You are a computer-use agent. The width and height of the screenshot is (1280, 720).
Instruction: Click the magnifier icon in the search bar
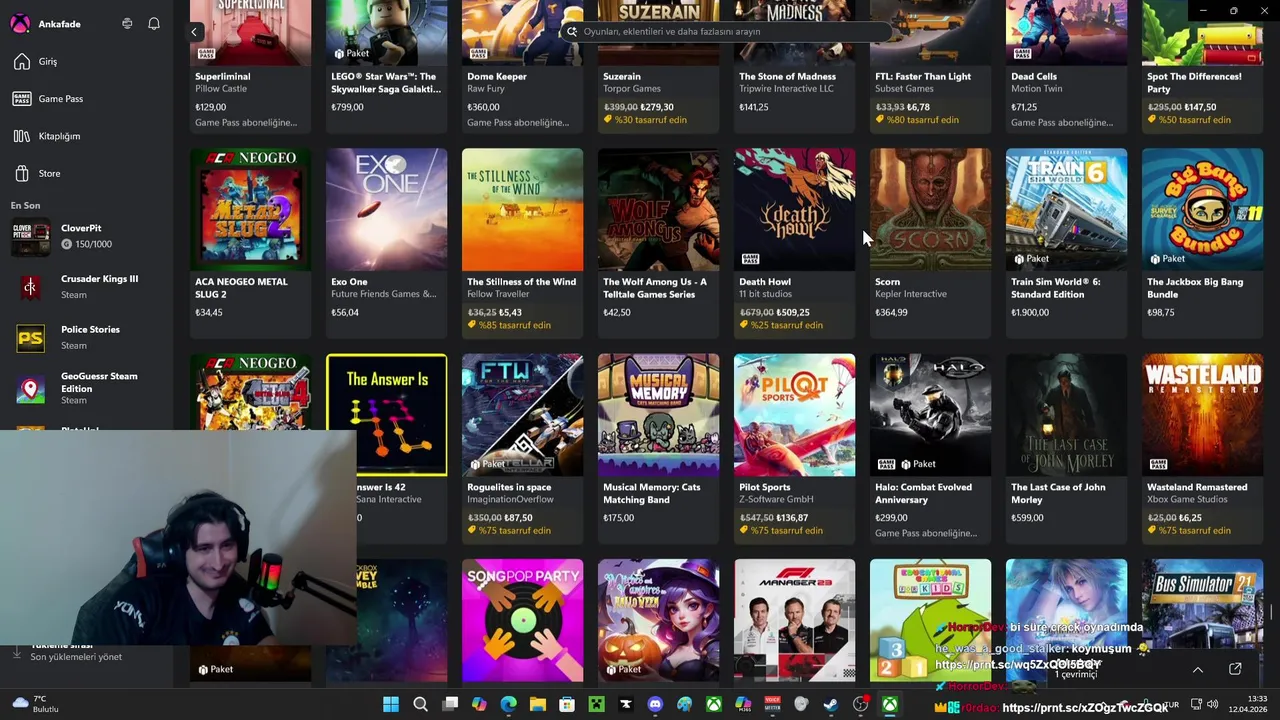click(x=572, y=32)
